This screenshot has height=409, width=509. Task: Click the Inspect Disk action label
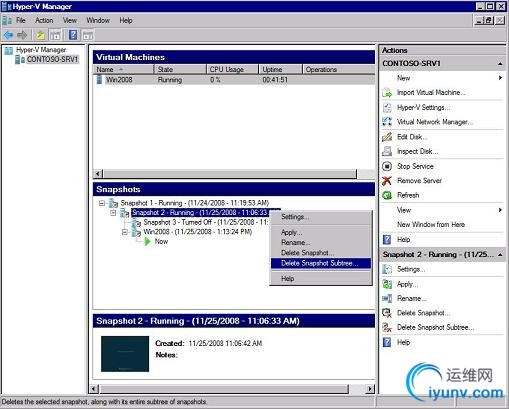[417, 151]
